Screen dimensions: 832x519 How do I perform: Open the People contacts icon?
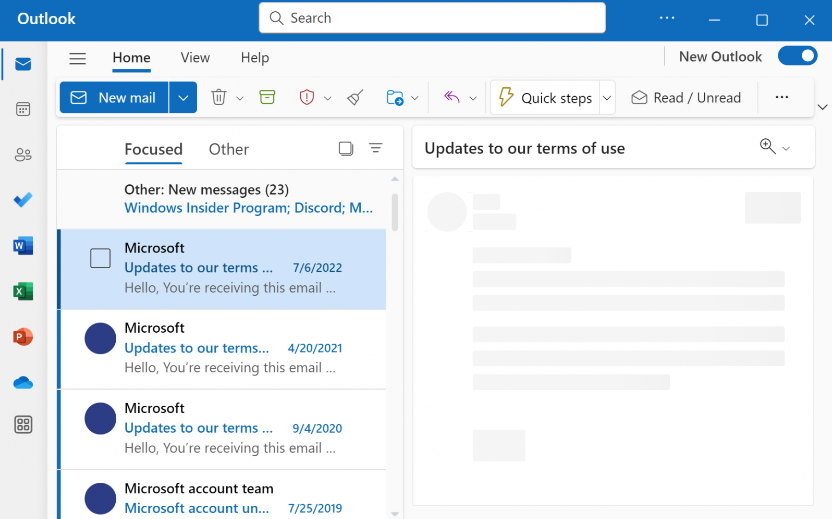[x=23, y=155]
